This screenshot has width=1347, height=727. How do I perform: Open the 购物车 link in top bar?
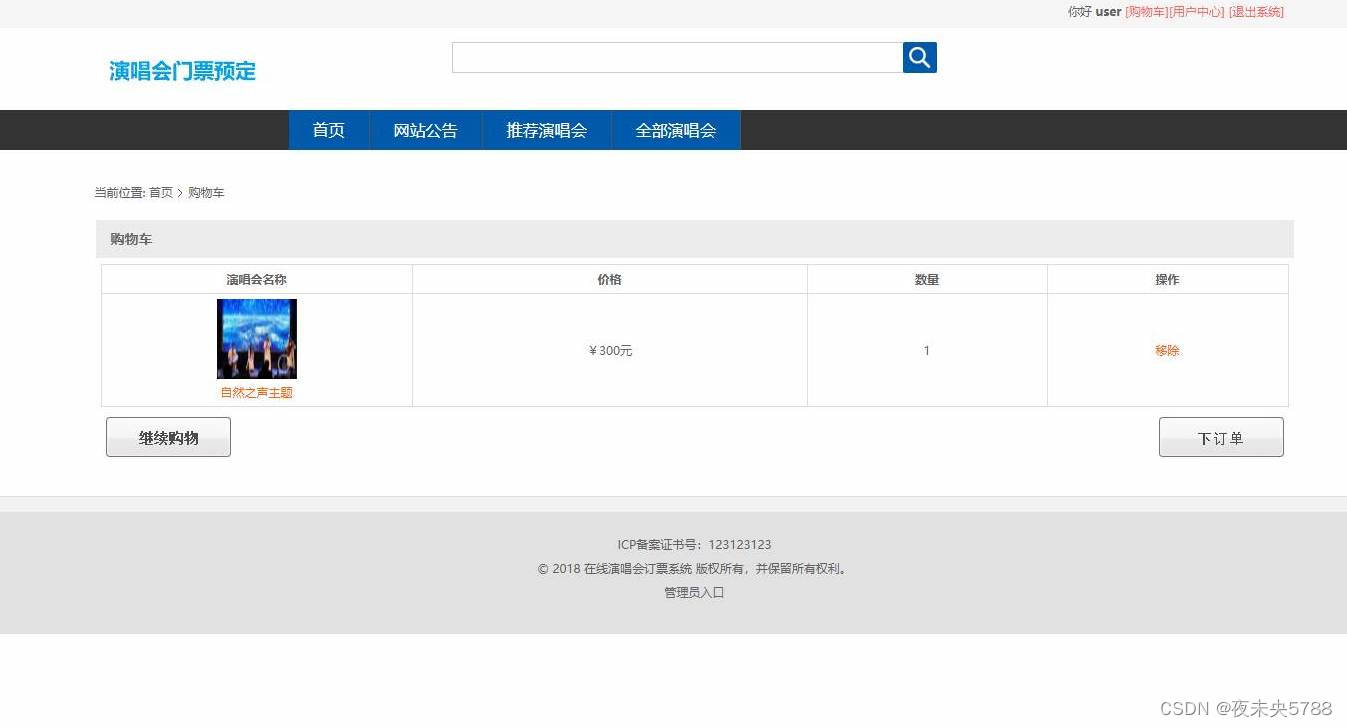[x=1146, y=12]
